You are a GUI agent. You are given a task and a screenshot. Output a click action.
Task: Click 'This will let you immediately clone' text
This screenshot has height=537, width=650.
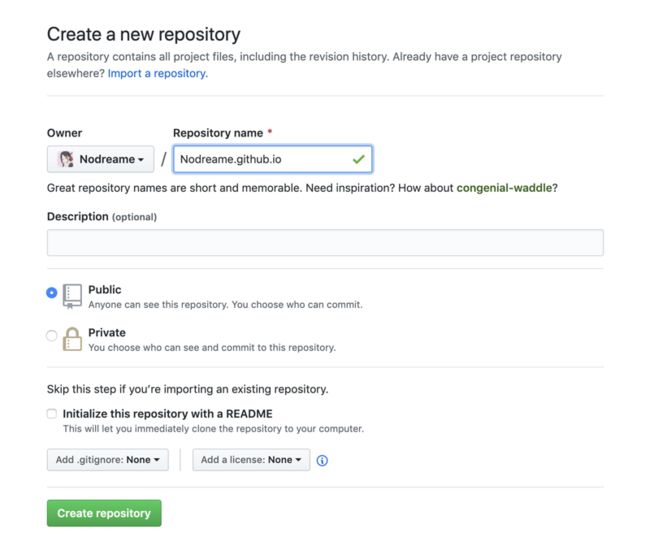tap(213, 429)
